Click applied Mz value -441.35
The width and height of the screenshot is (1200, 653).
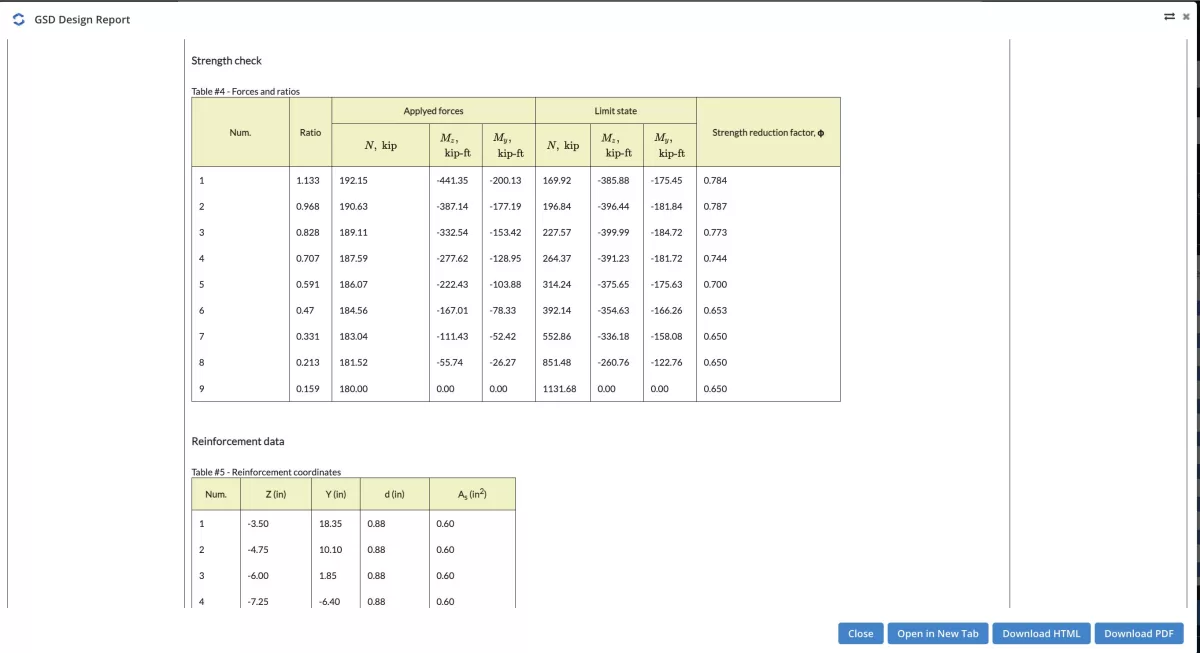[452, 180]
